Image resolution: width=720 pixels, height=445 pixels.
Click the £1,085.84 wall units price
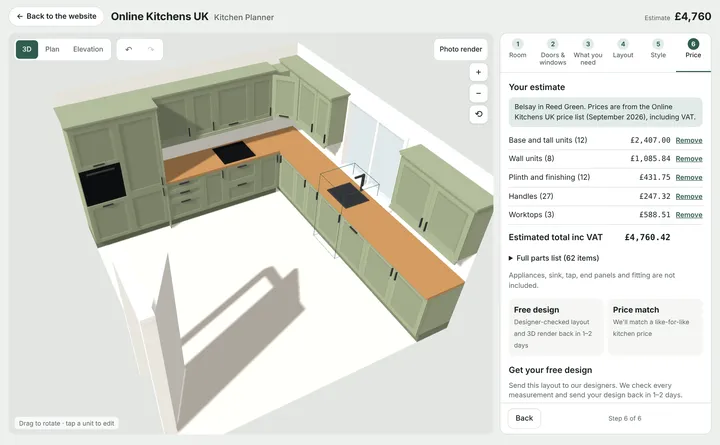pos(650,158)
